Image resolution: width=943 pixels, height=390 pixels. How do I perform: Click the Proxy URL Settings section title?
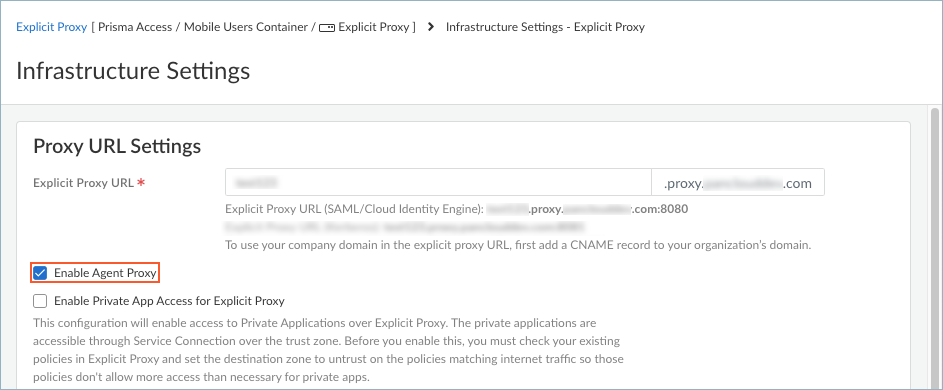(x=117, y=146)
